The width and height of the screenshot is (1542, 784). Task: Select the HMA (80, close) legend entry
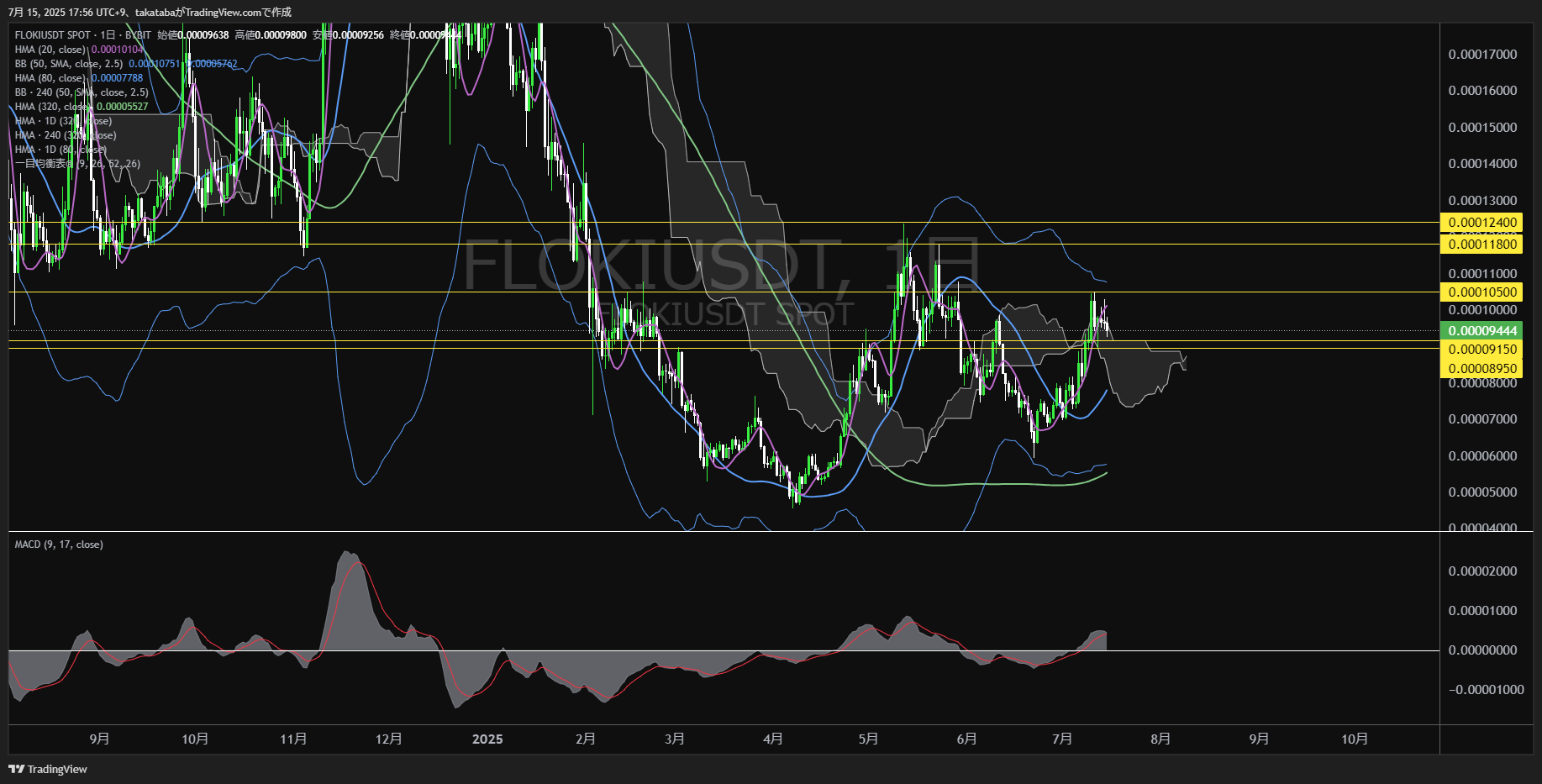coord(50,78)
